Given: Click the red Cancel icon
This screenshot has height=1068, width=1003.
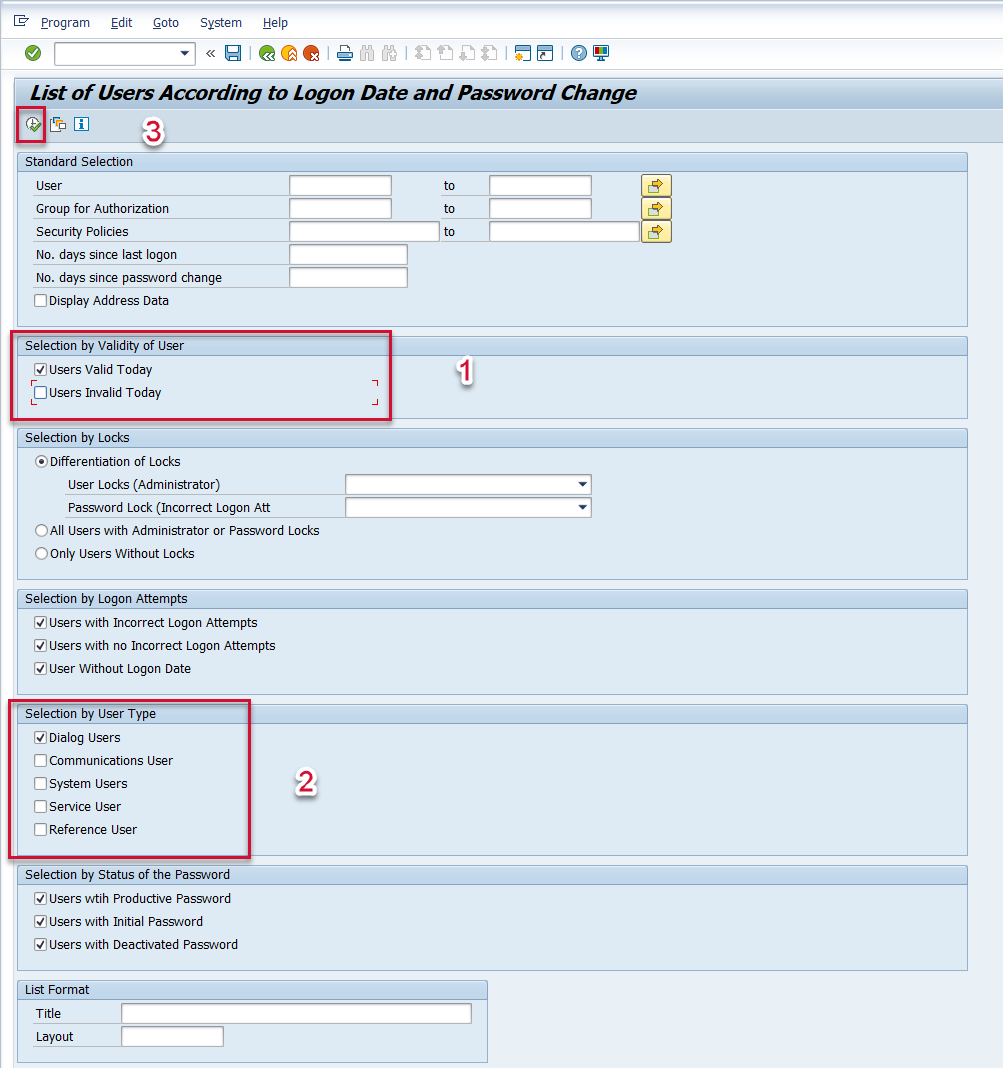Looking at the screenshot, I should point(311,53).
